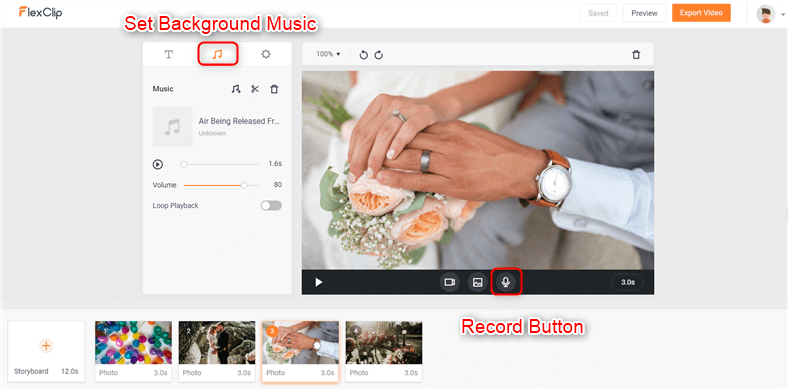Click the 'Air Being Released Fr...' track title
This screenshot has width=788, height=390.
click(x=239, y=121)
